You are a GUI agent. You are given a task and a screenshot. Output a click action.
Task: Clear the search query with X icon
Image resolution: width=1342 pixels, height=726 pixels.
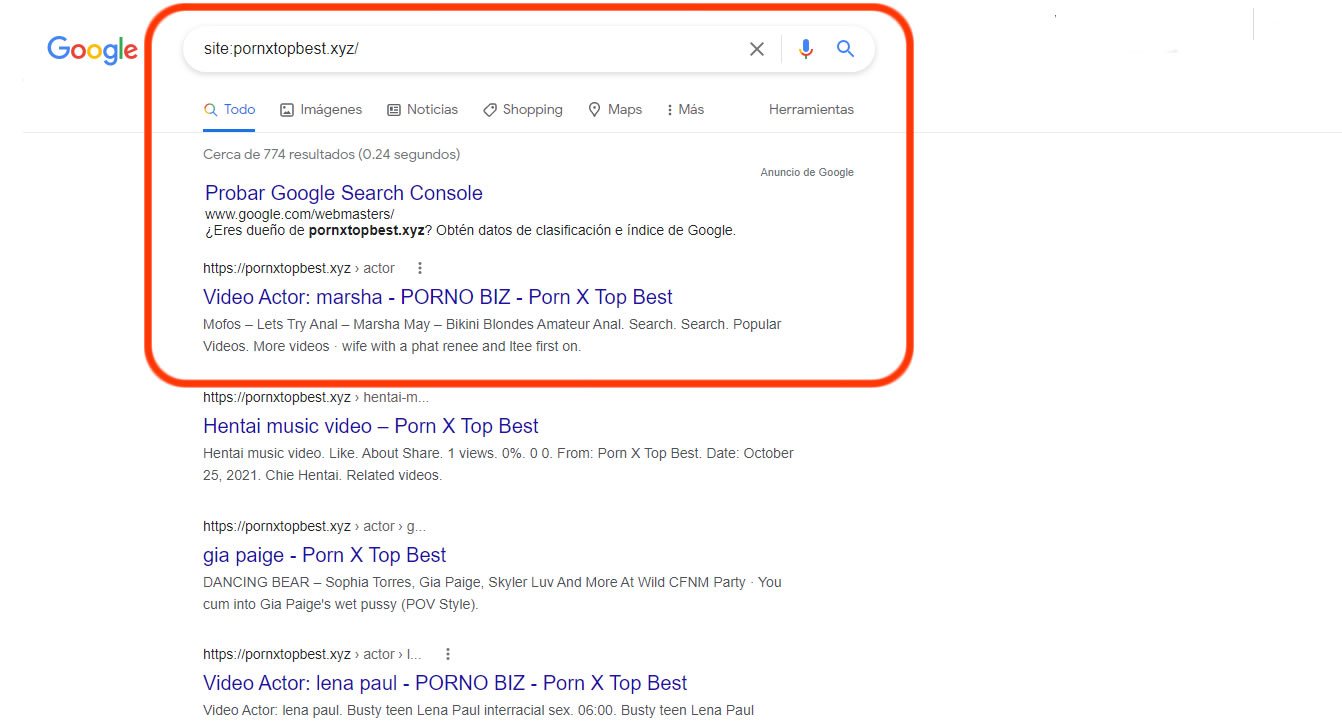click(x=757, y=49)
